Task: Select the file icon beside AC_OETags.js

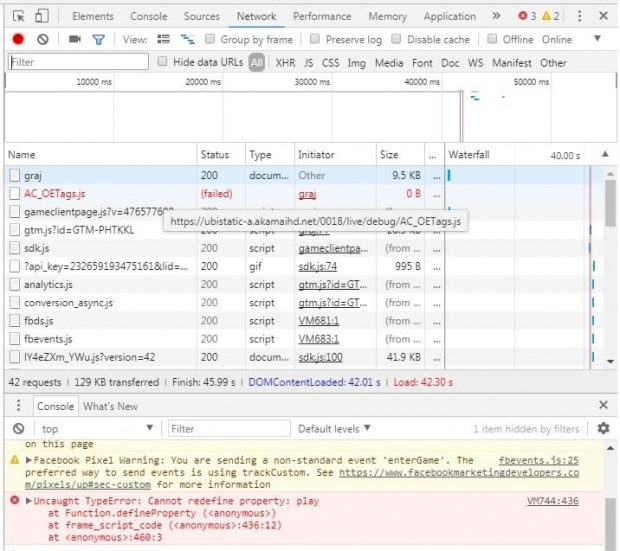Action: click(x=15, y=193)
